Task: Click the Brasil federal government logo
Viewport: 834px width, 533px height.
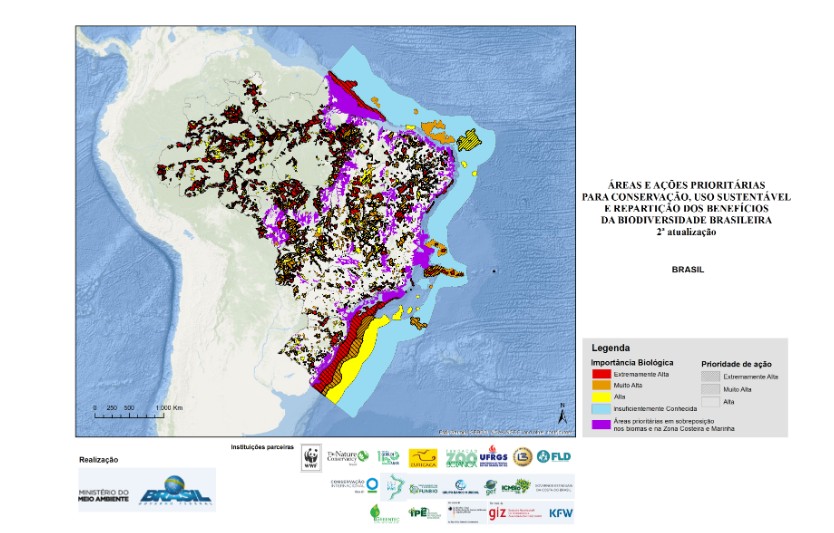Action: [176, 491]
